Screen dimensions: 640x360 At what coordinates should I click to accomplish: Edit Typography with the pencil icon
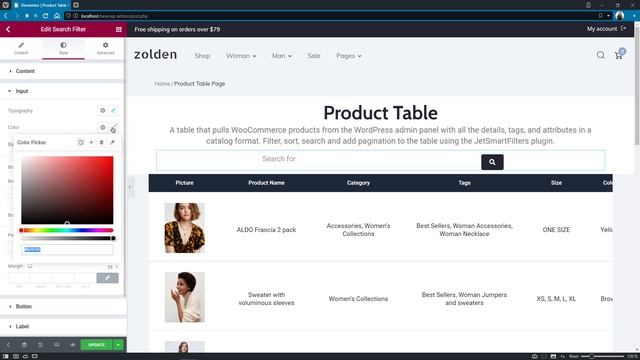[x=113, y=111]
